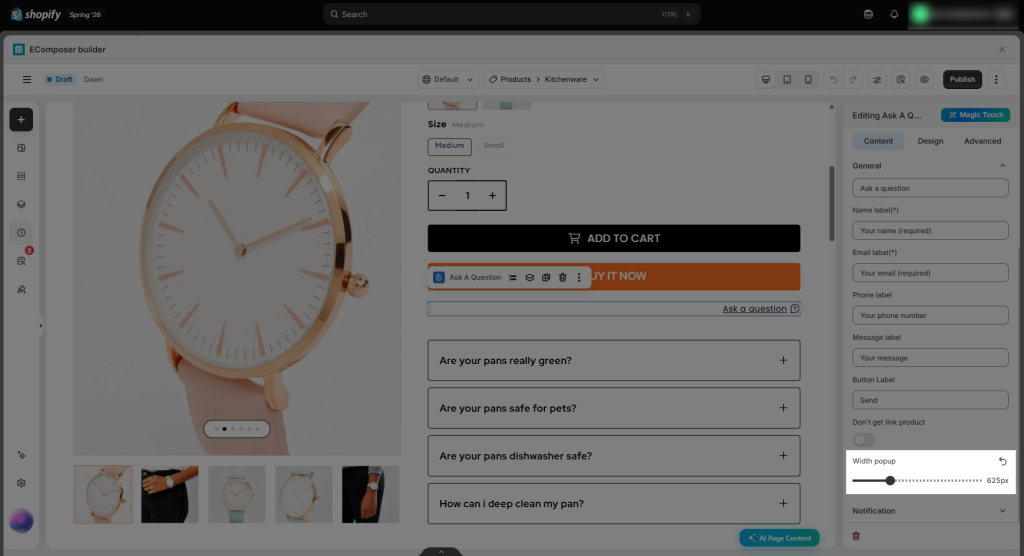The image size is (1024, 556).
Task: Switch to mobile device view icon
Action: click(x=808, y=80)
